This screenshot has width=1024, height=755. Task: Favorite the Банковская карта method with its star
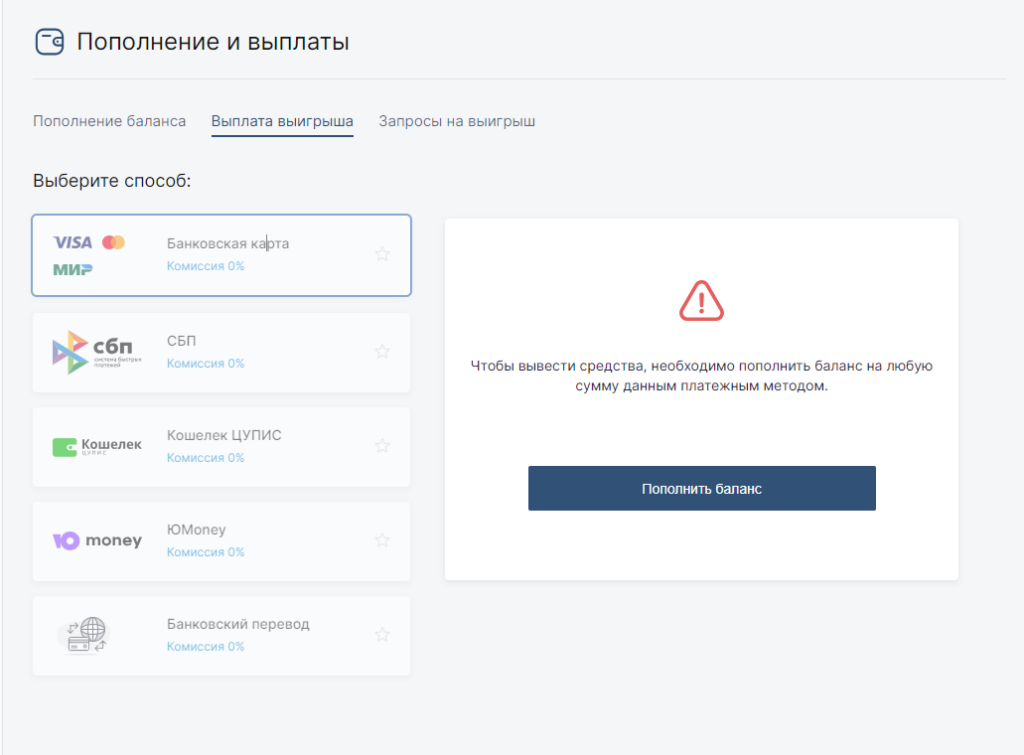point(382,254)
